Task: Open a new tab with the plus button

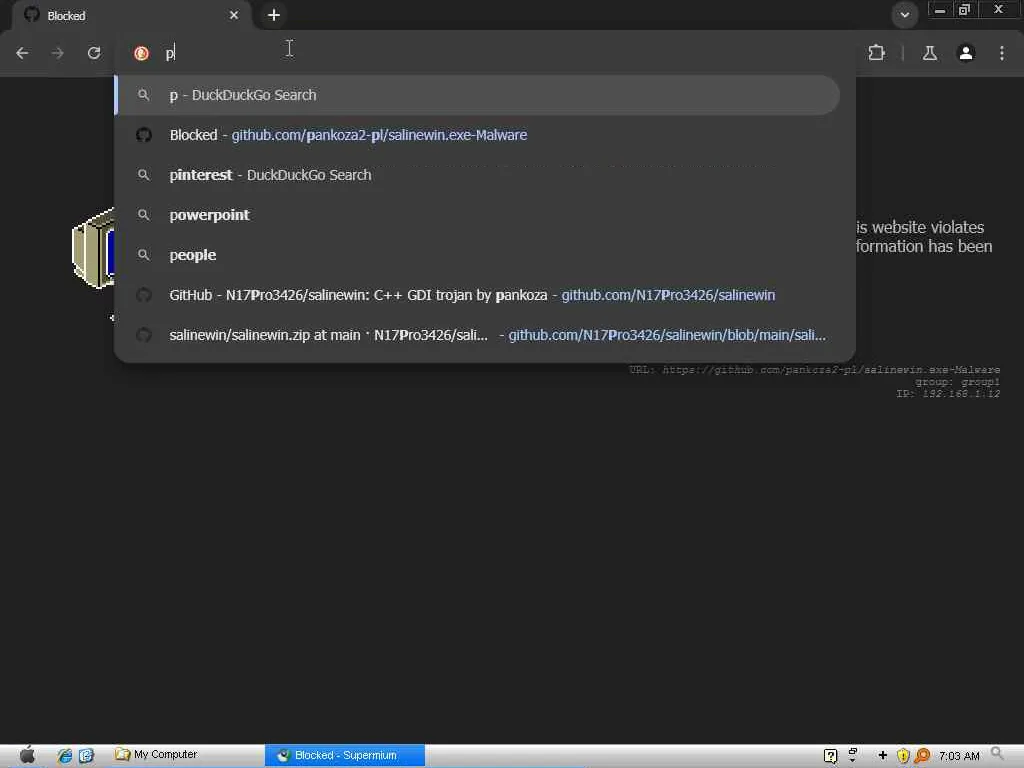Action: coord(274,15)
